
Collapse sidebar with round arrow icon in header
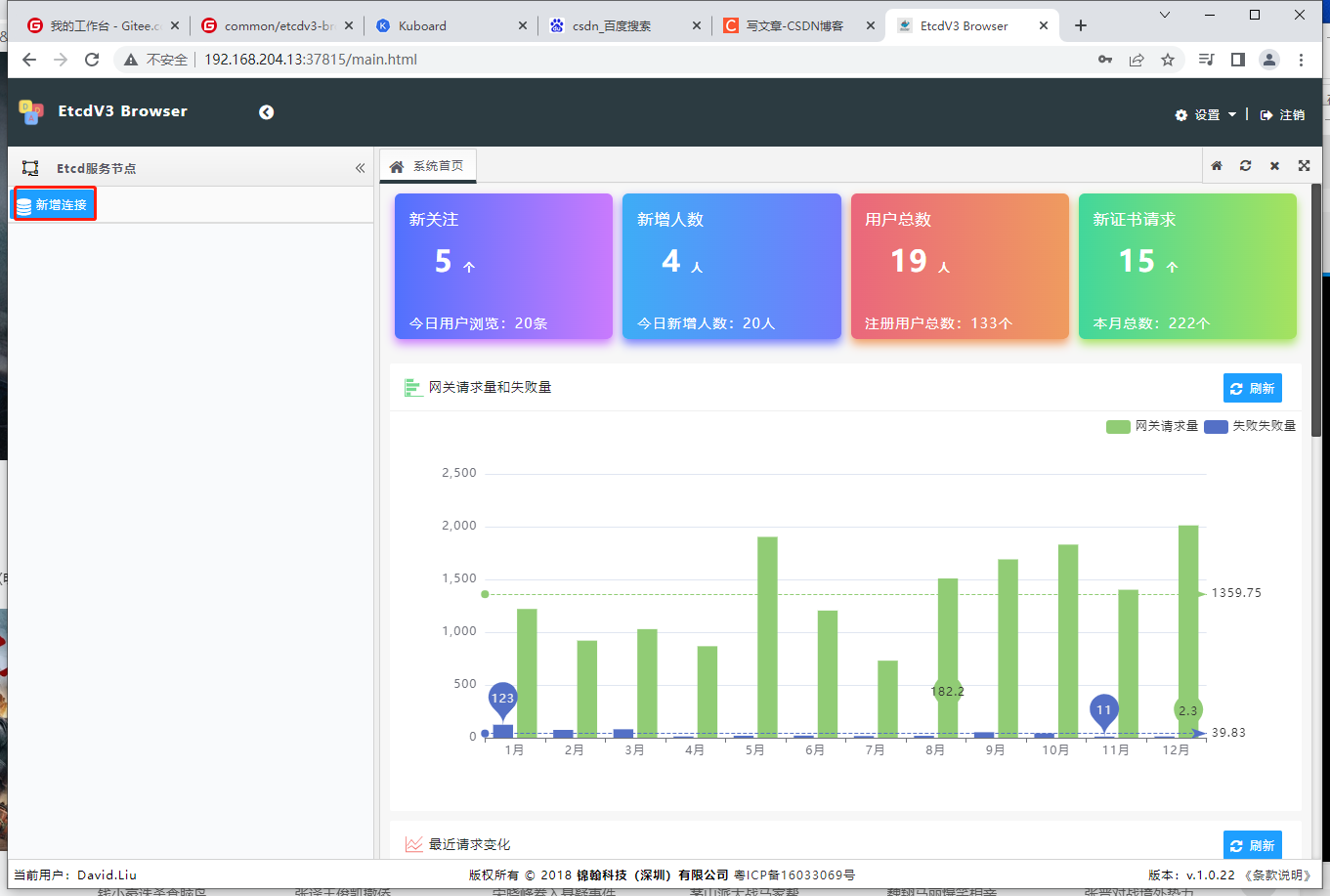pos(266,112)
